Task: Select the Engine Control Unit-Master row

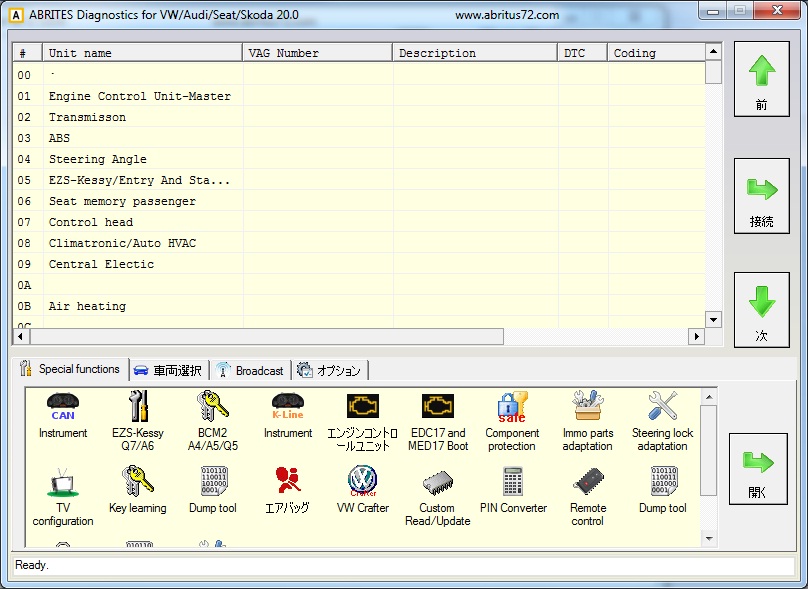Action: 359,96
